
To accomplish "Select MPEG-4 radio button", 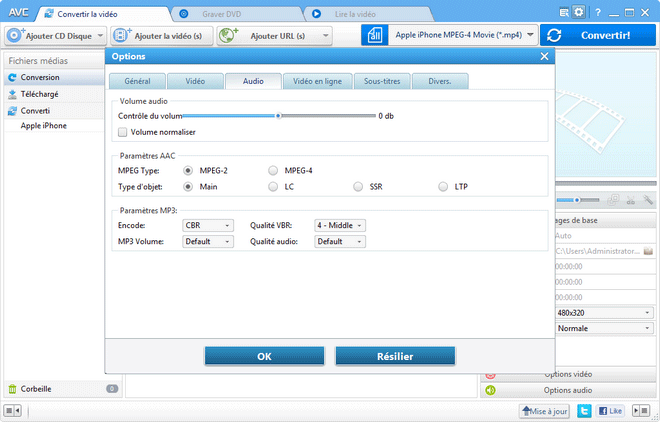I will [273, 171].
